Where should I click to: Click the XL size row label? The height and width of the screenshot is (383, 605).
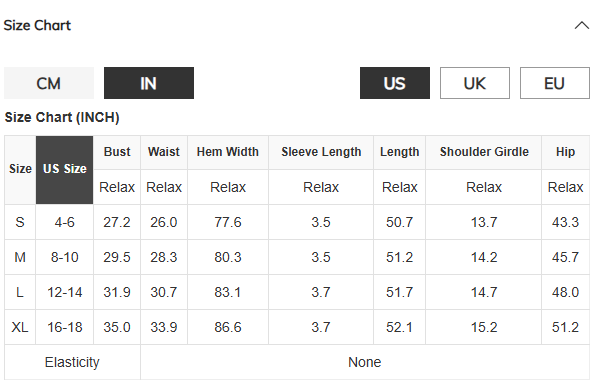[x=20, y=327]
